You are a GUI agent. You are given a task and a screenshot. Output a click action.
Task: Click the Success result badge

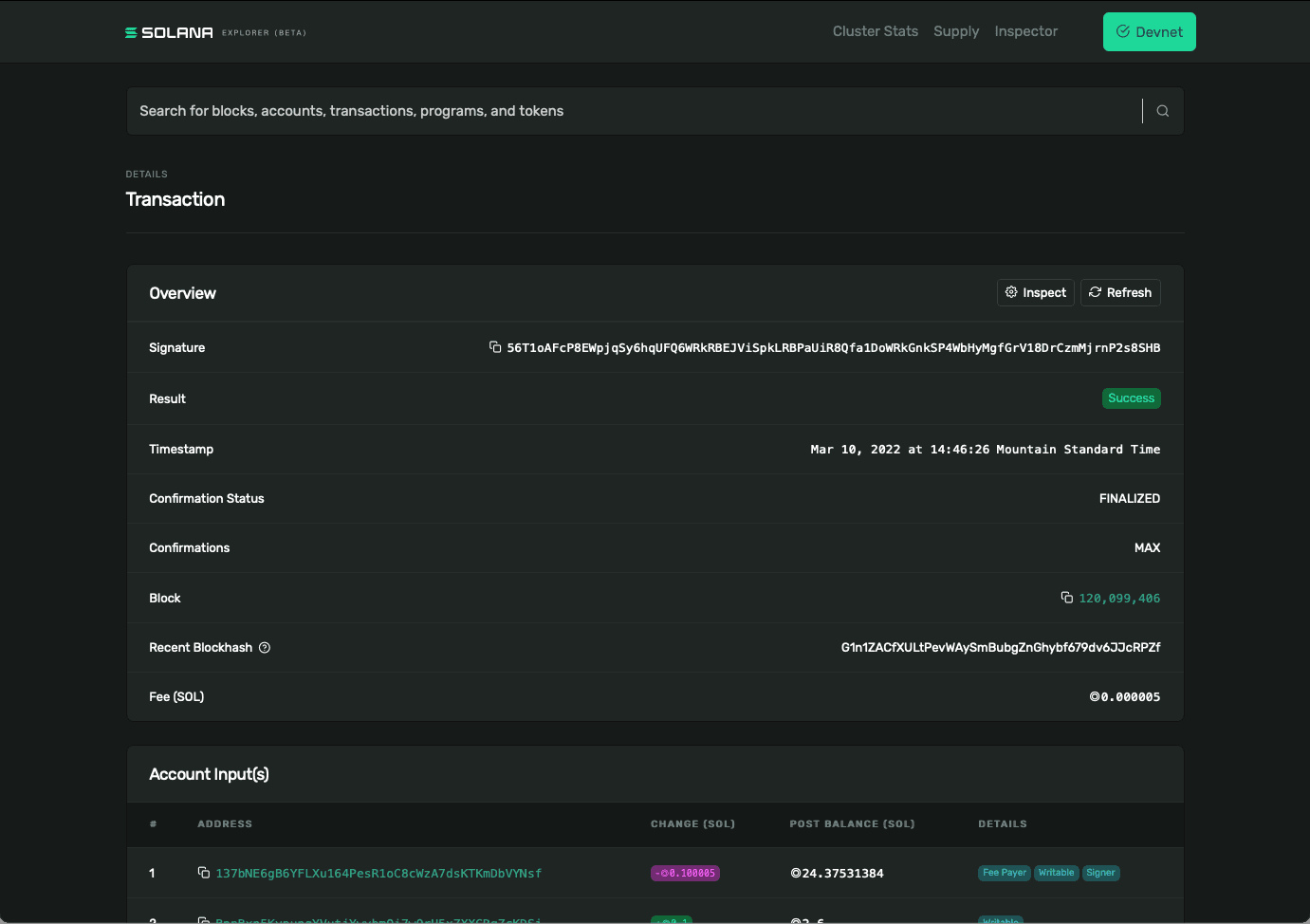(1131, 398)
